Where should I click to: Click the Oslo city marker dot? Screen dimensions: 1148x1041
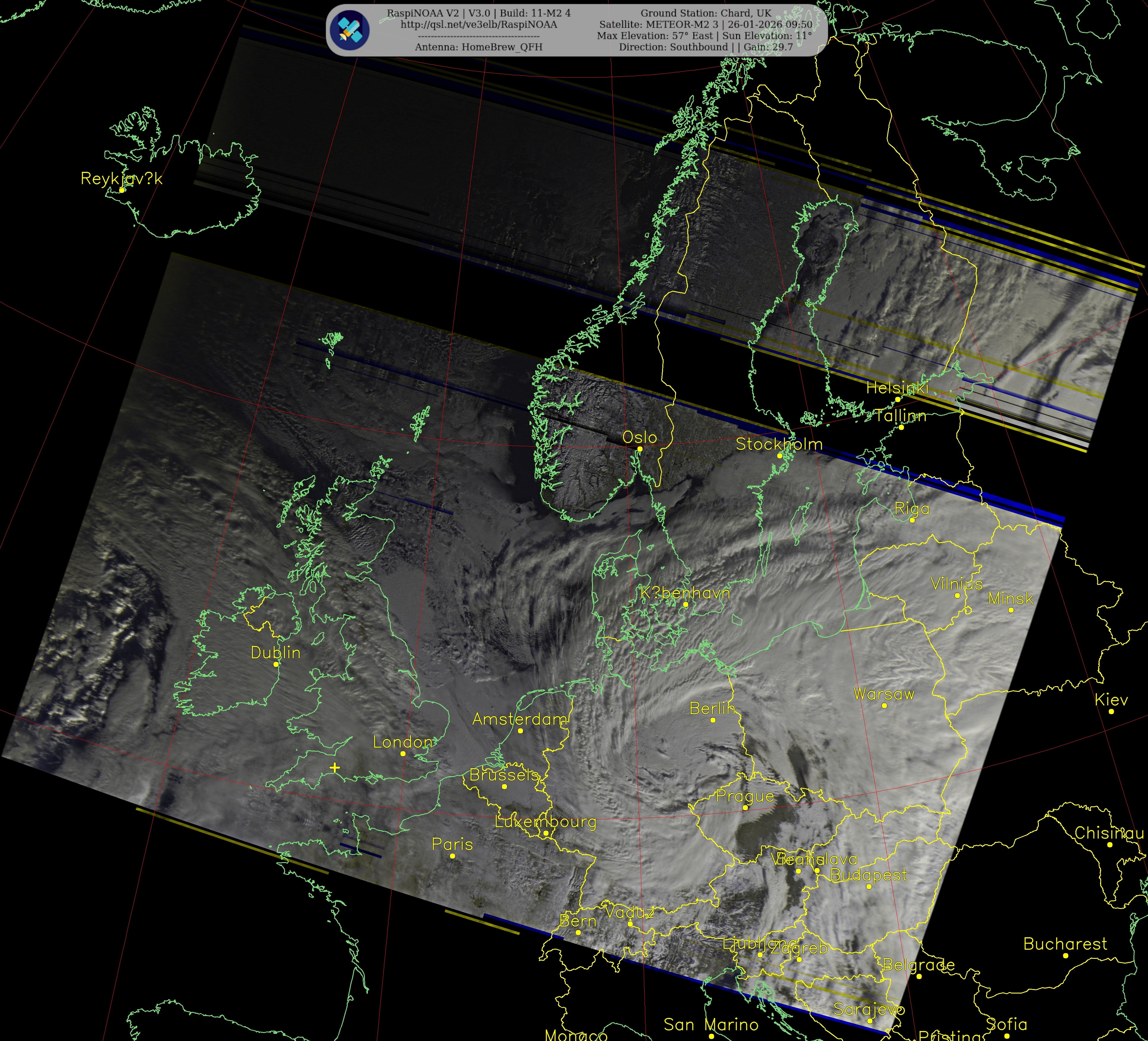[x=640, y=449]
